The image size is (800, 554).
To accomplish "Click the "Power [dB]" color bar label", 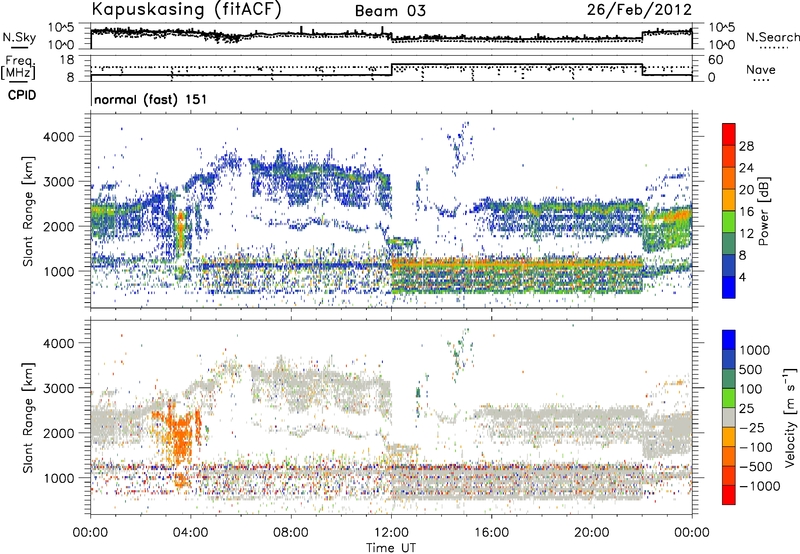I will [x=764, y=211].
